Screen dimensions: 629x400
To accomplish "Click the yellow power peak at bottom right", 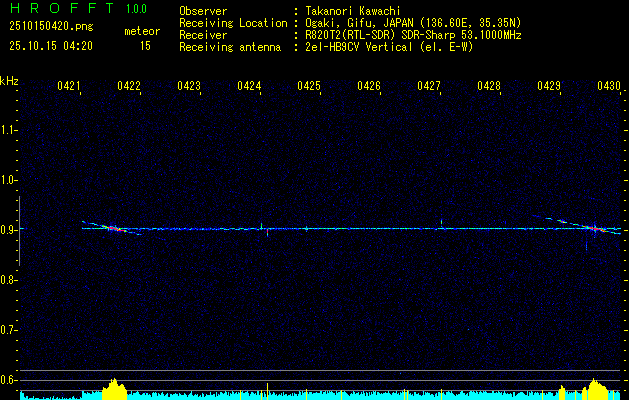I will coord(598,389).
